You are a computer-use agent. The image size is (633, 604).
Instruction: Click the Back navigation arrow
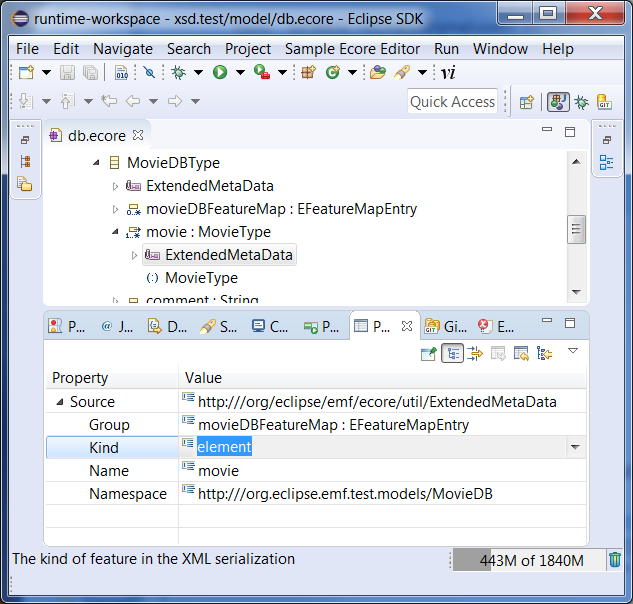pos(133,101)
